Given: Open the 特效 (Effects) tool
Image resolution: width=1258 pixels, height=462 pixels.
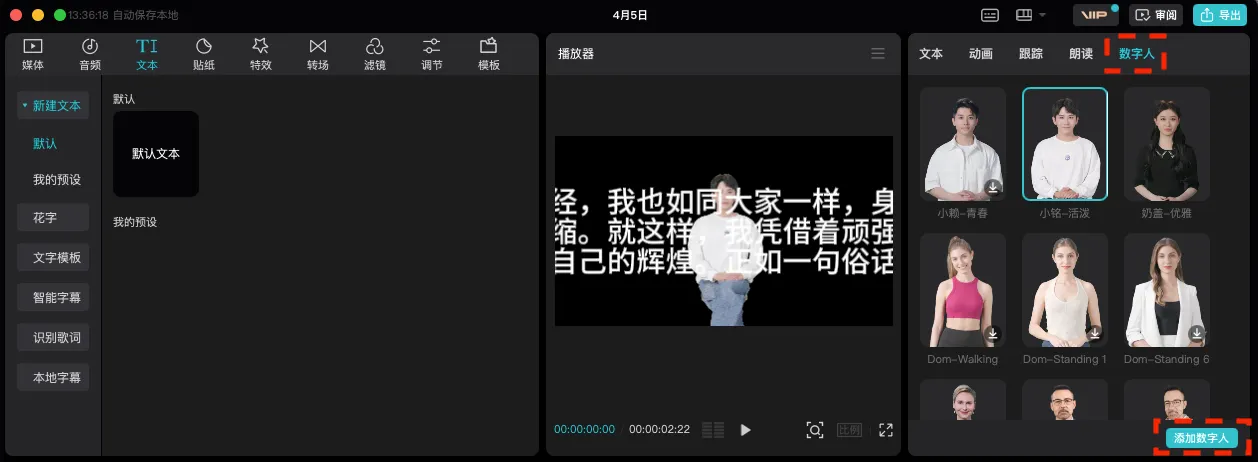Looking at the screenshot, I should [261, 54].
